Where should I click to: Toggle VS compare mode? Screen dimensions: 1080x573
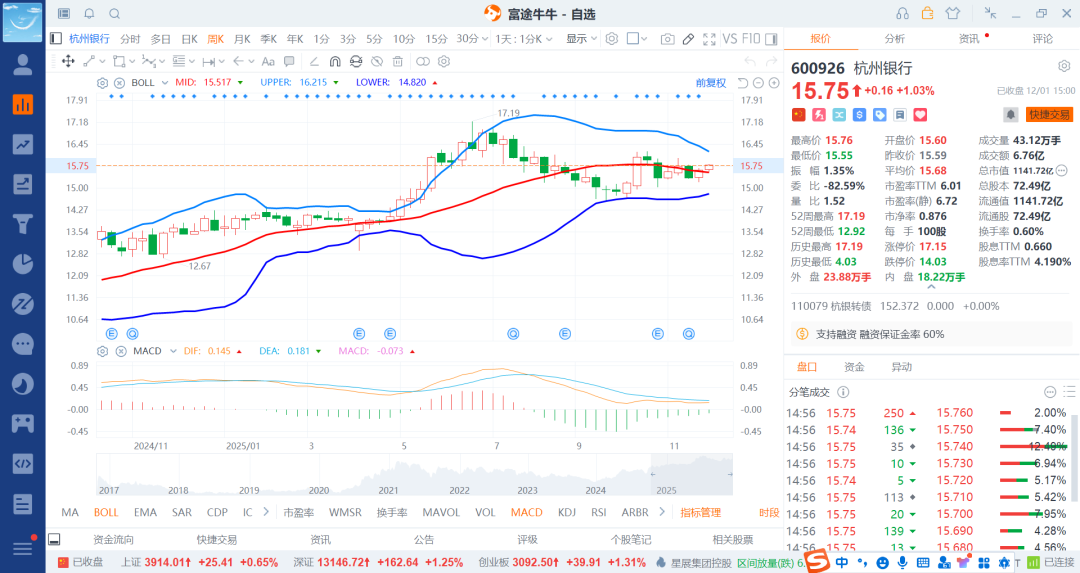coord(729,39)
